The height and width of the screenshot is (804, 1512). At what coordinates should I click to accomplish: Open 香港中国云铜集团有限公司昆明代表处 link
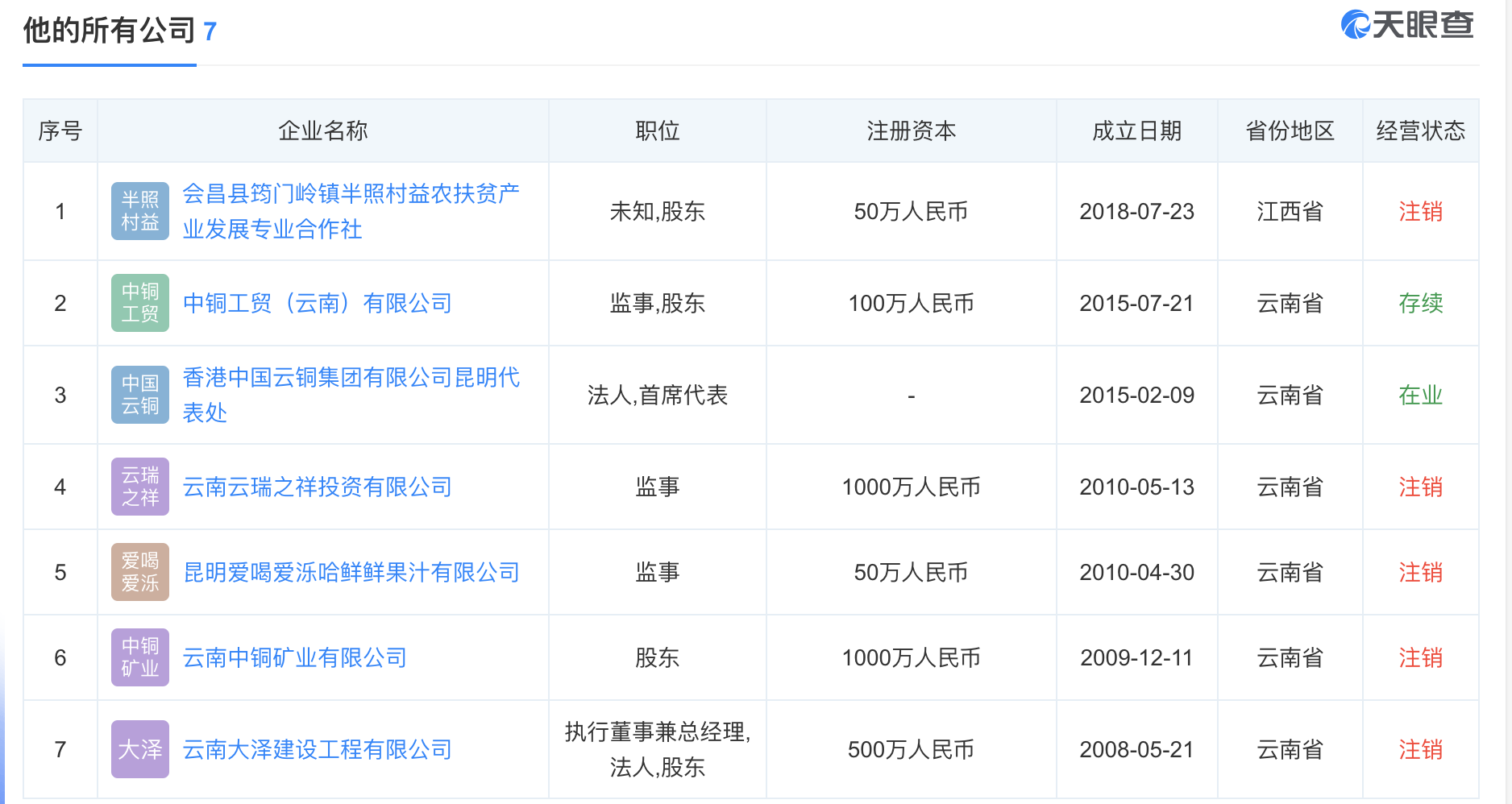pos(351,395)
